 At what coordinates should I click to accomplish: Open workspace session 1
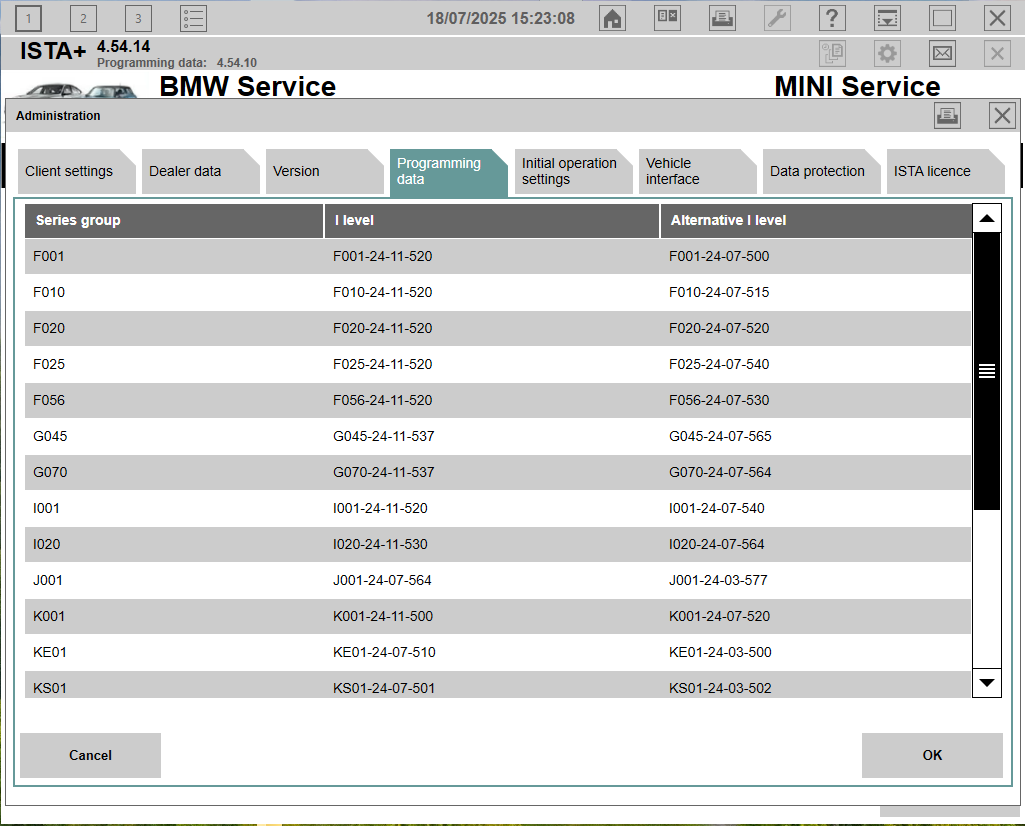28,17
